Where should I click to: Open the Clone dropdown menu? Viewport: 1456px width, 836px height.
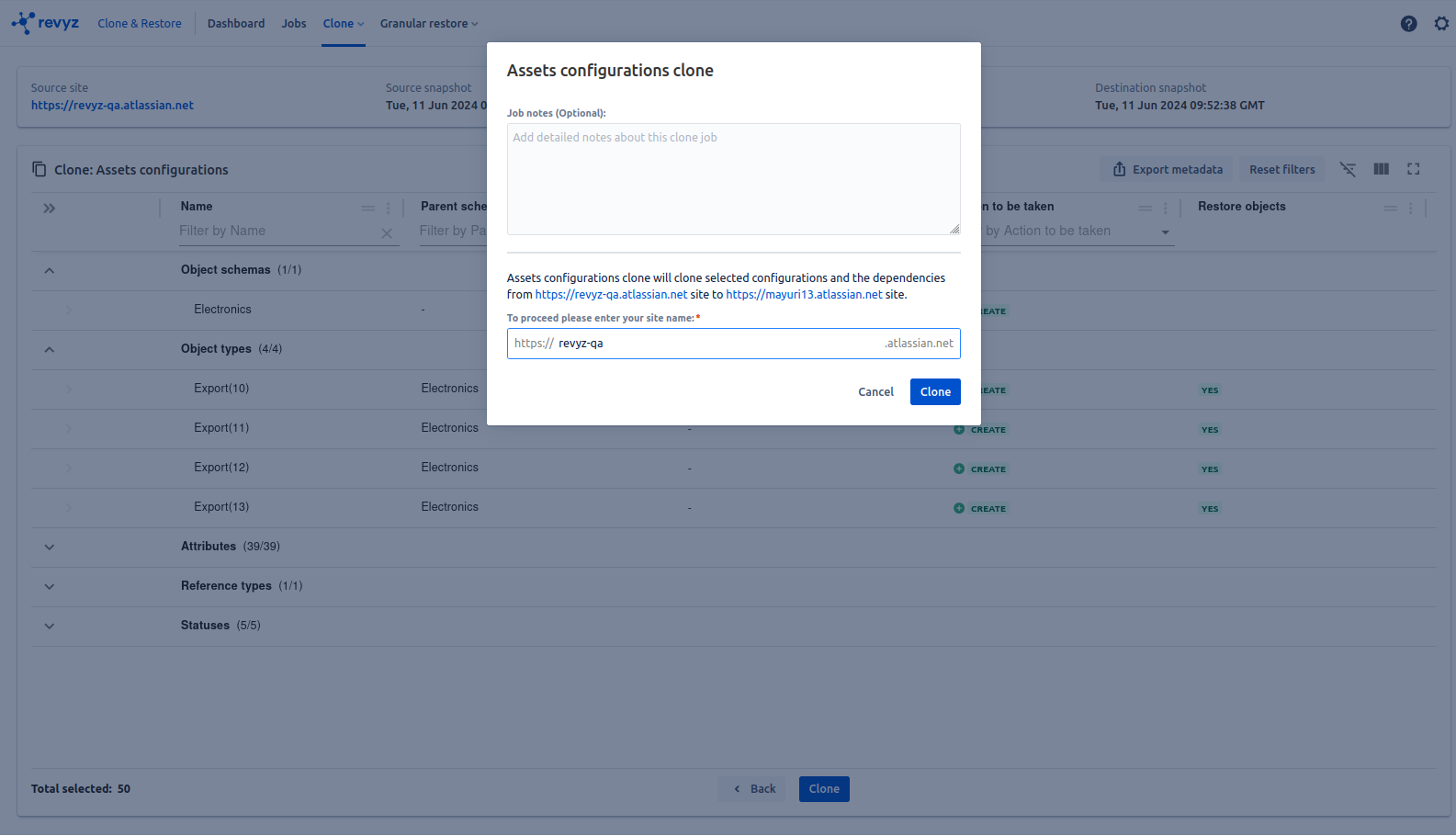(344, 24)
